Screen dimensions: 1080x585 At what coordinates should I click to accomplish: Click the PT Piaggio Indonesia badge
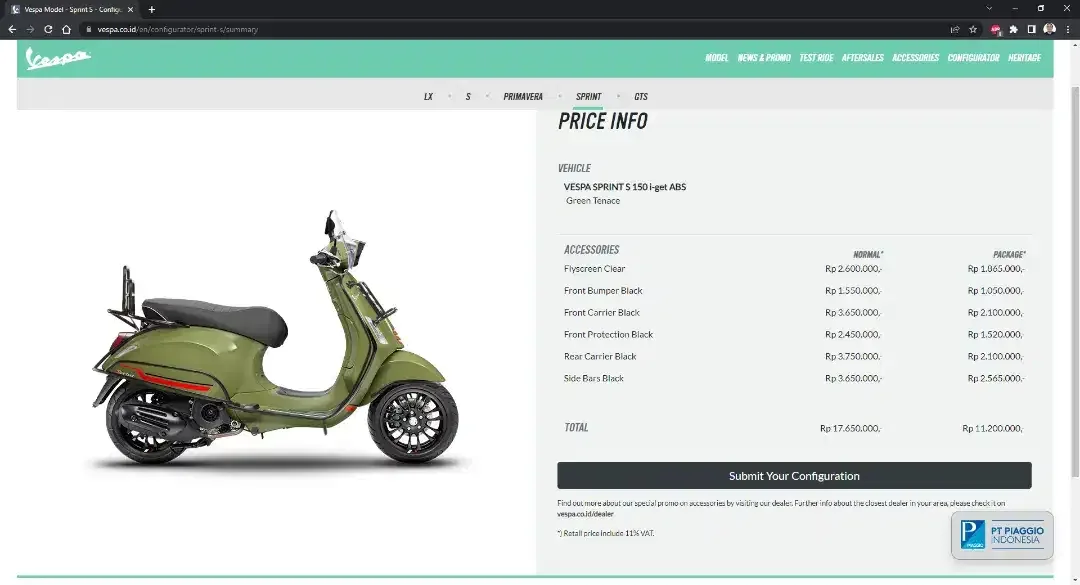pos(1002,535)
